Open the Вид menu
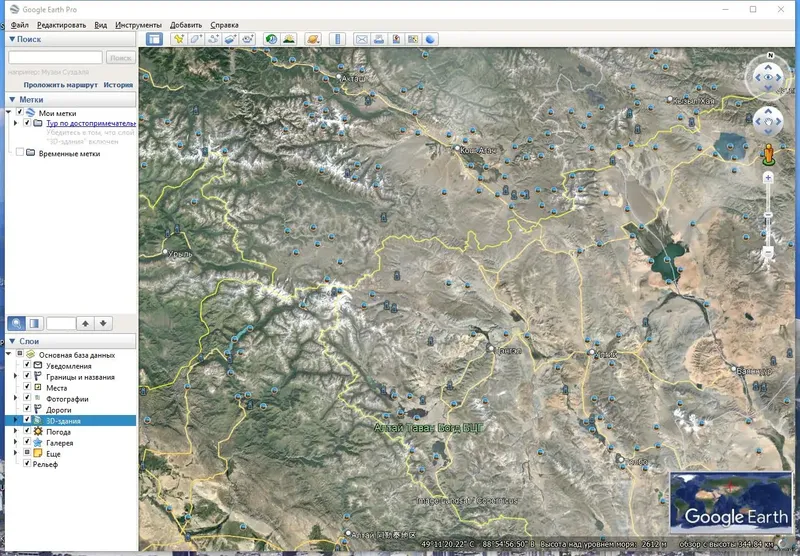Viewport: 800px width, 556px height. (101, 25)
